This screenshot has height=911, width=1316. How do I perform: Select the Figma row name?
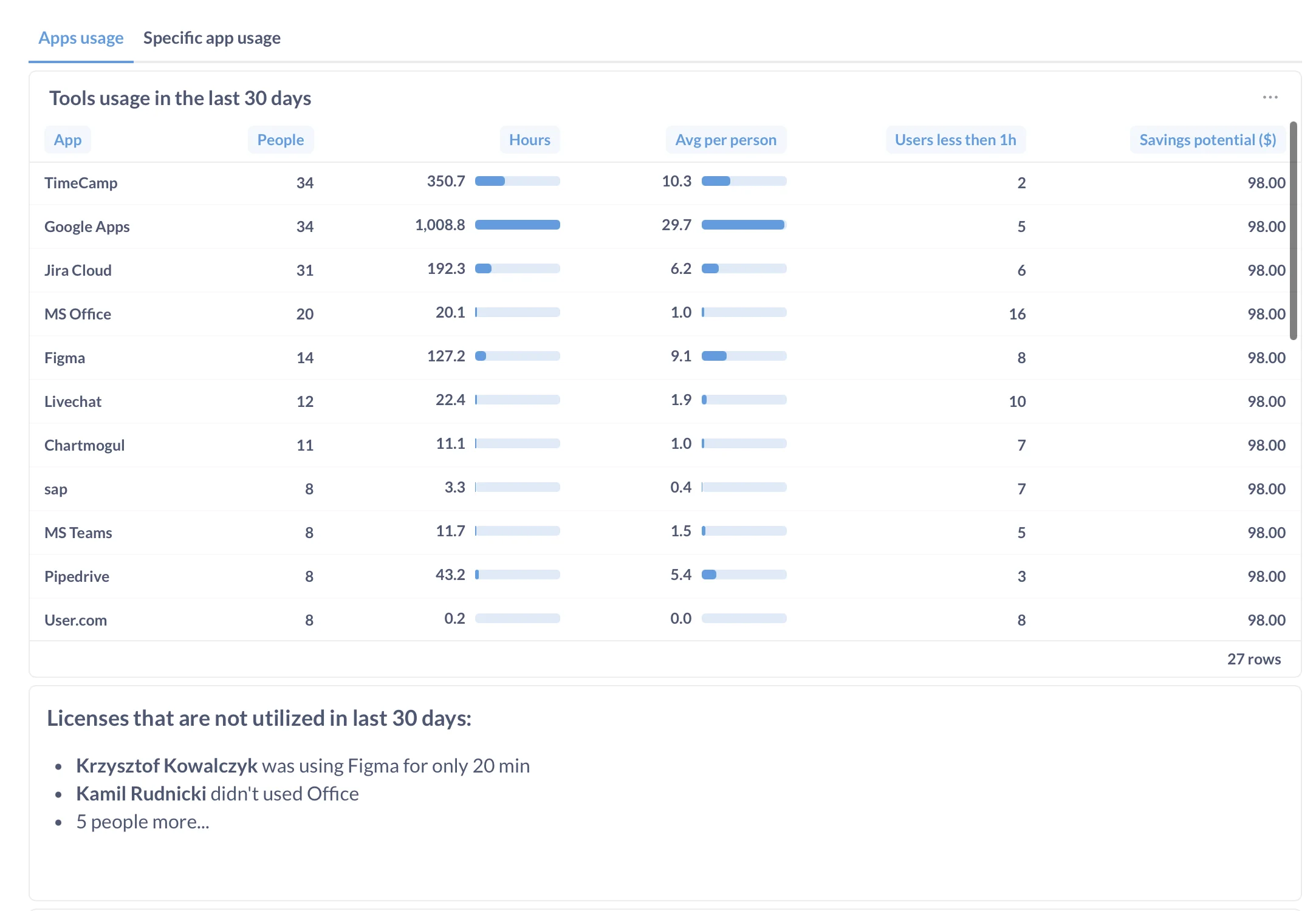[64, 358]
